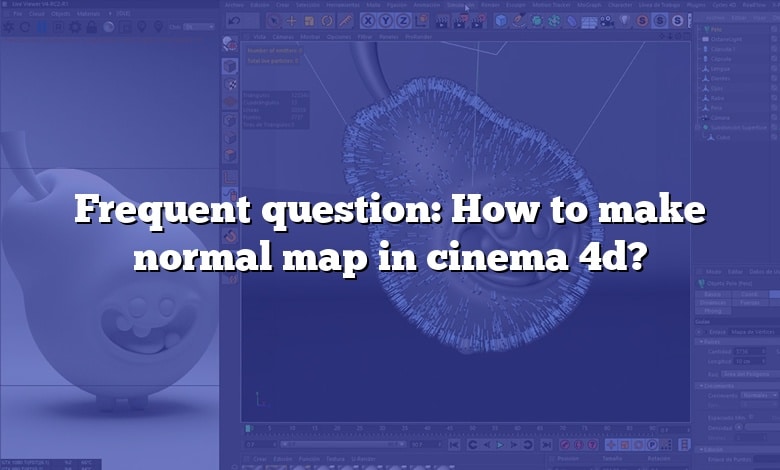
Task: Toggle the X axis lock
Action: tap(368, 21)
